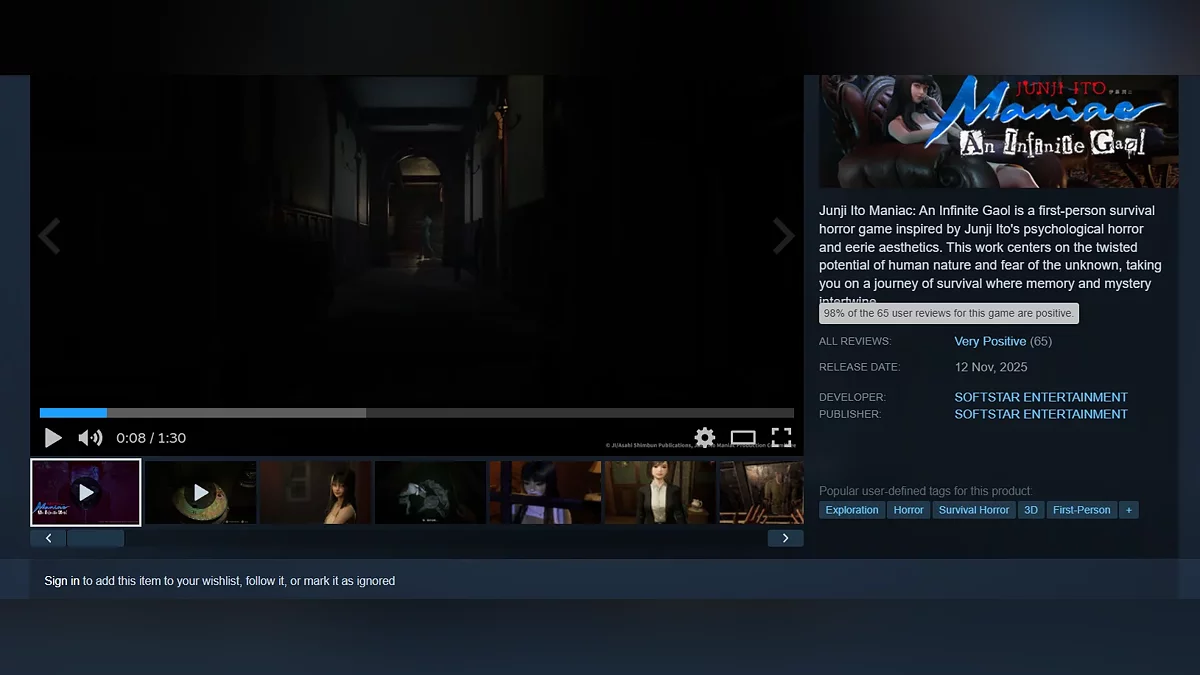Open the Exploration tag
Image resolution: width=1200 pixels, height=675 pixels.
[851, 510]
